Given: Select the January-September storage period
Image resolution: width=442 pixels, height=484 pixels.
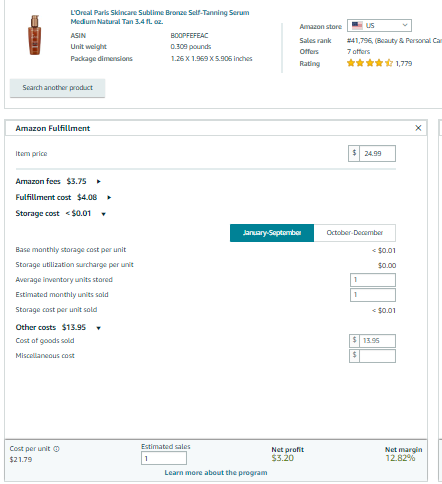Looking at the screenshot, I should [x=272, y=233].
